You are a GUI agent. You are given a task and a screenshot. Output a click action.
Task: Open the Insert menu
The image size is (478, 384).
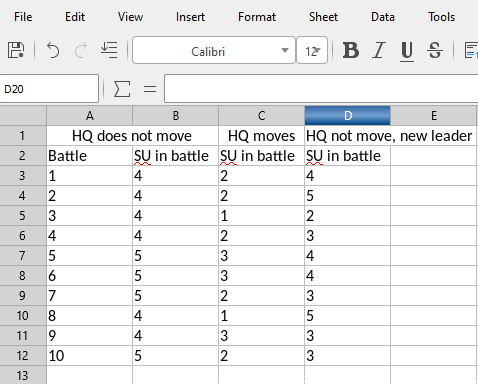pyautogui.click(x=190, y=17)
